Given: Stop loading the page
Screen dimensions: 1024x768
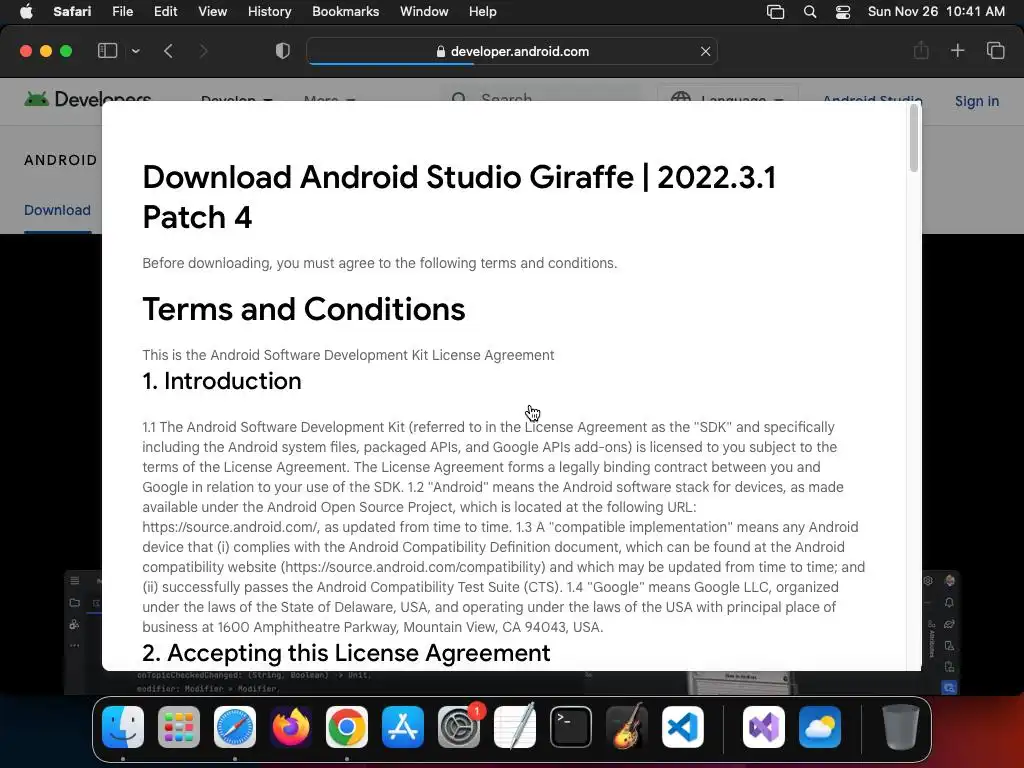Looking at the screenshot, I should [x=705, y=51].
